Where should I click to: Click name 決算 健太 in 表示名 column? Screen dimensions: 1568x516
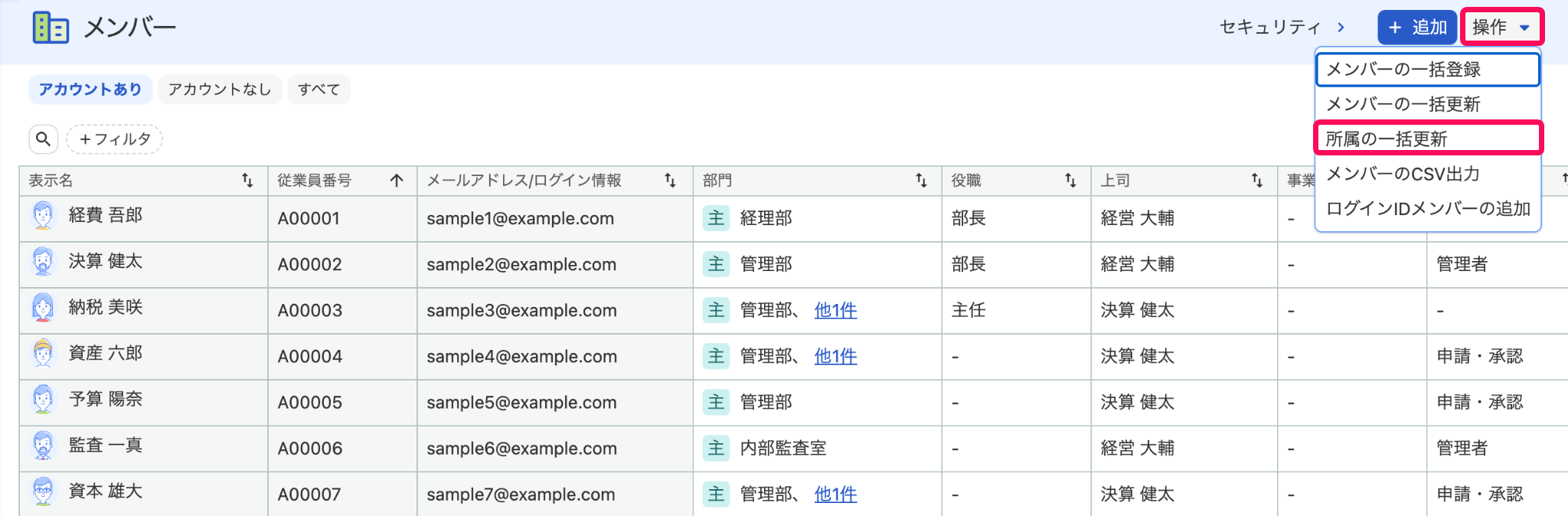[x=106, y=261]
